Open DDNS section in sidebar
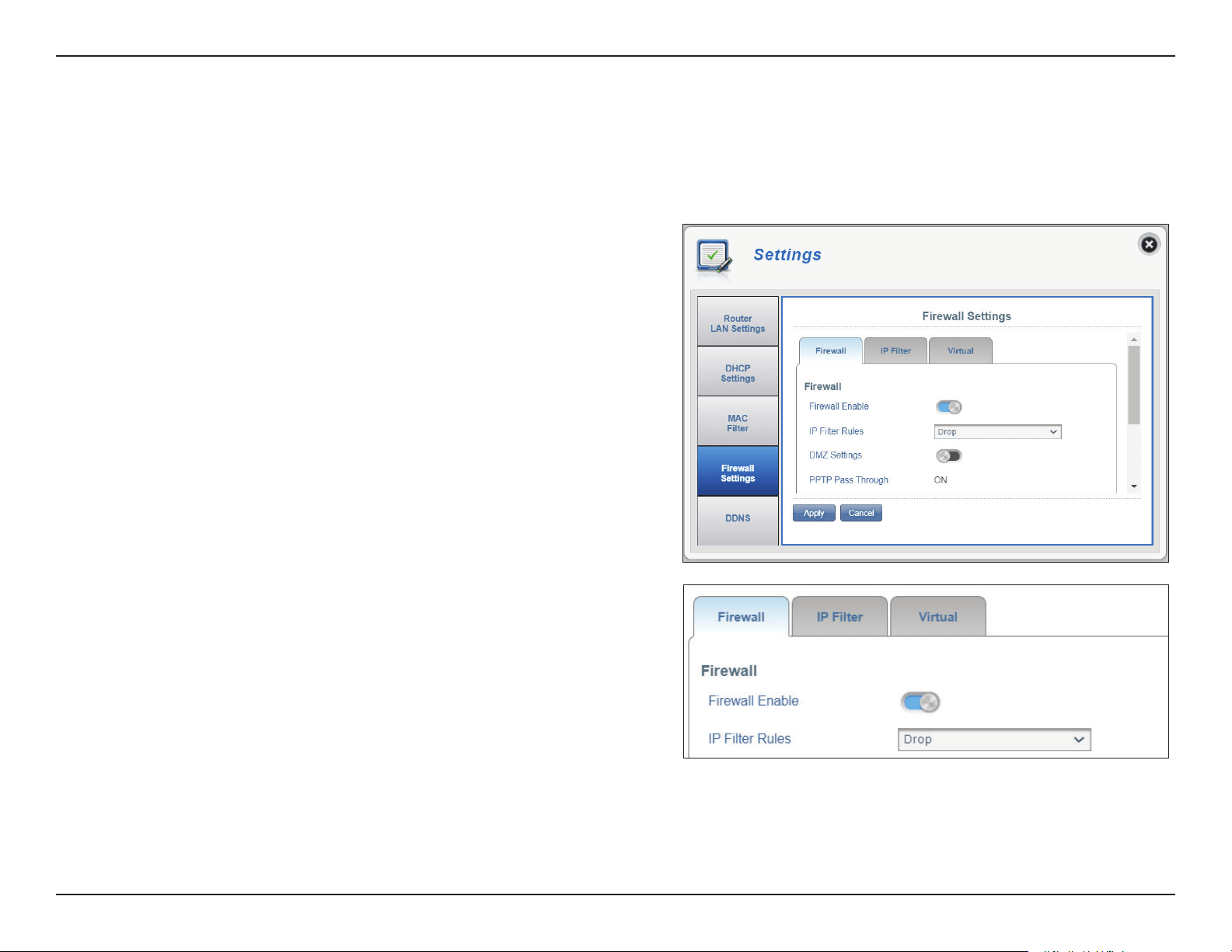The width and height of the screenshot is (1232, 952). coord(738,519)
